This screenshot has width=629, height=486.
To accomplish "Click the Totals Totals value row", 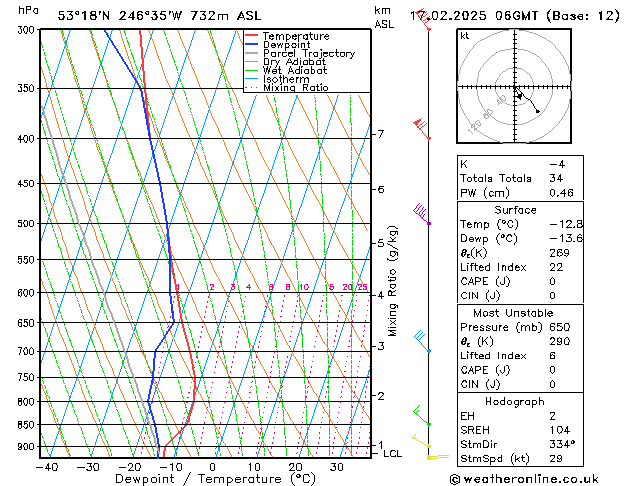I will [520, 178].
